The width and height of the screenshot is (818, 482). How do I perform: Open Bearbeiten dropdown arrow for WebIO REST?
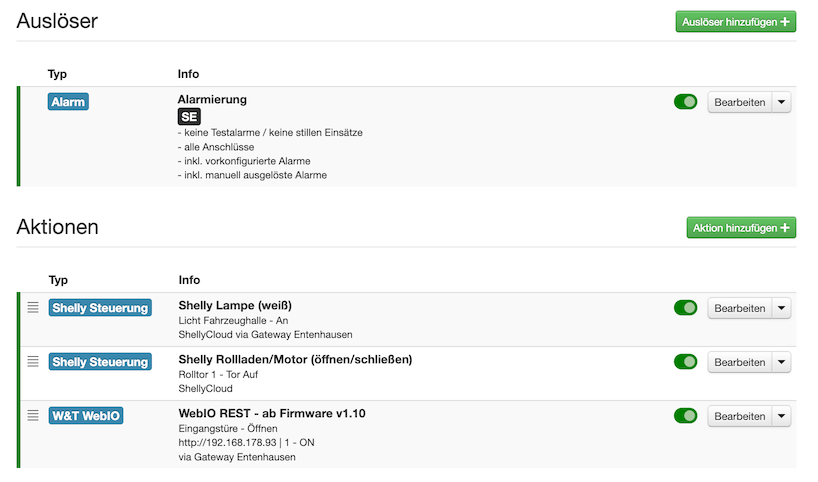click(x=782, y=416)
